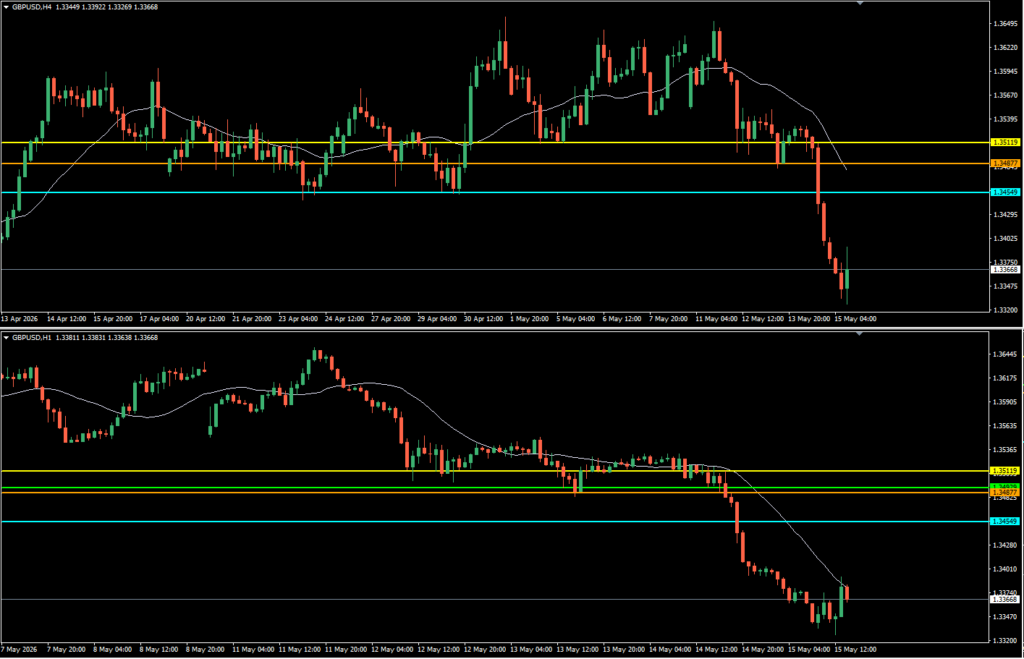
Task: Click current price 1.33668 label on H4 chart
Action: (1006, 270)
